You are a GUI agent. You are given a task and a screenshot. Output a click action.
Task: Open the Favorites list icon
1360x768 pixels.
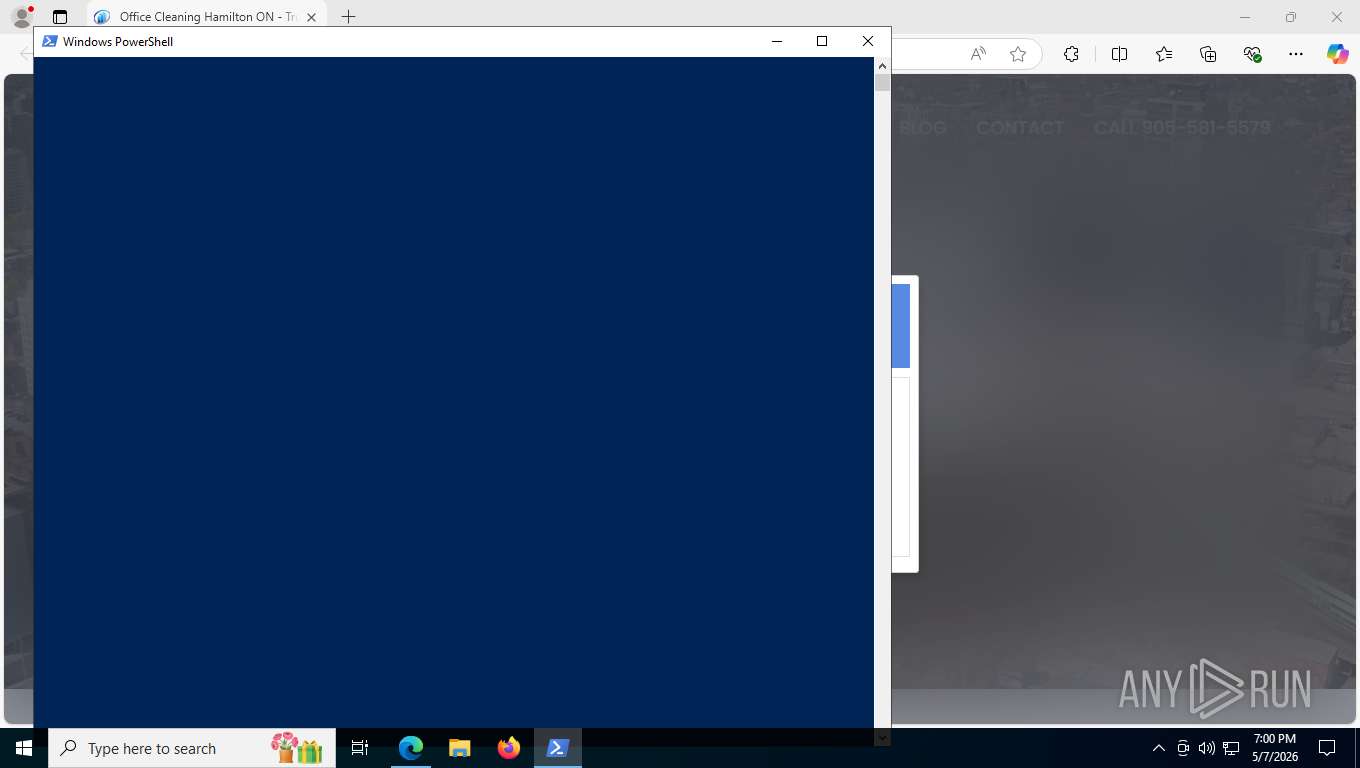pyautogui.click(x=1164, y=54)
